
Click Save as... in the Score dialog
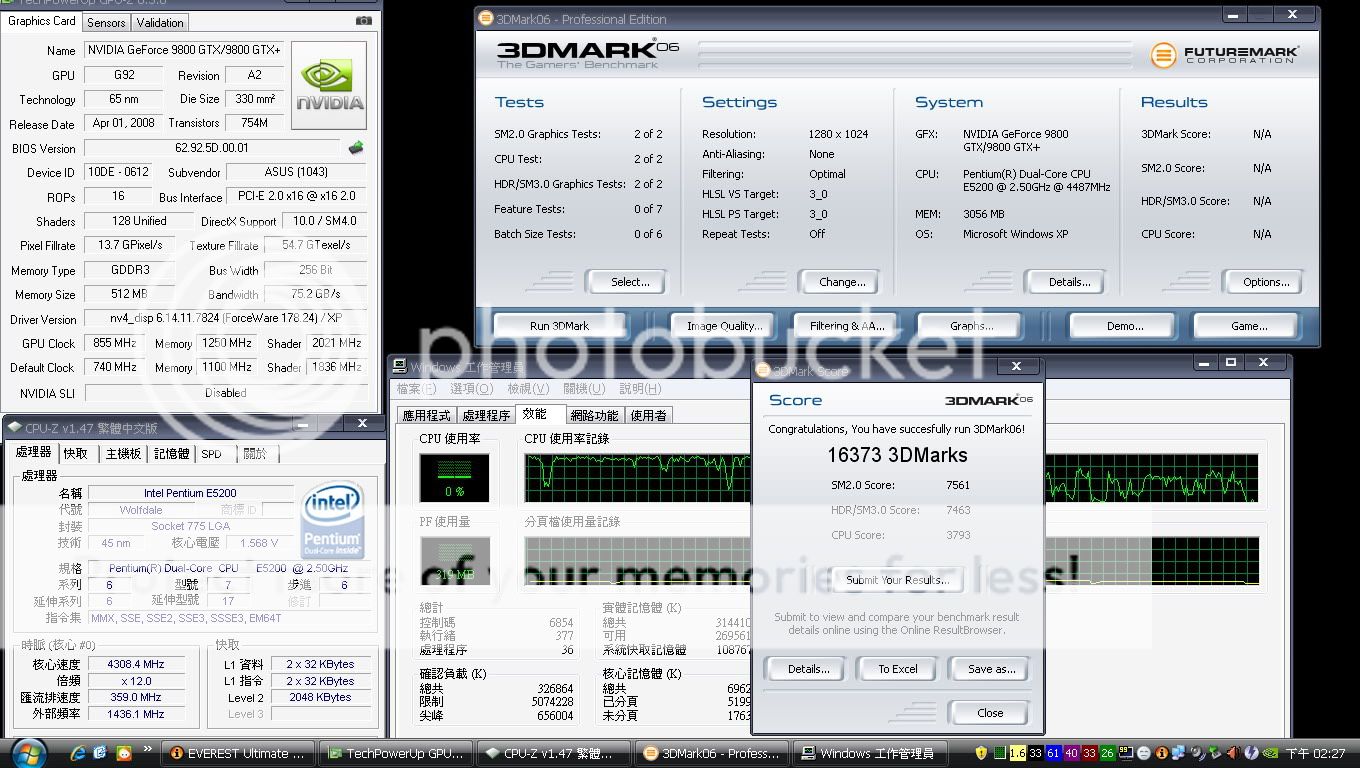[991, 669]
